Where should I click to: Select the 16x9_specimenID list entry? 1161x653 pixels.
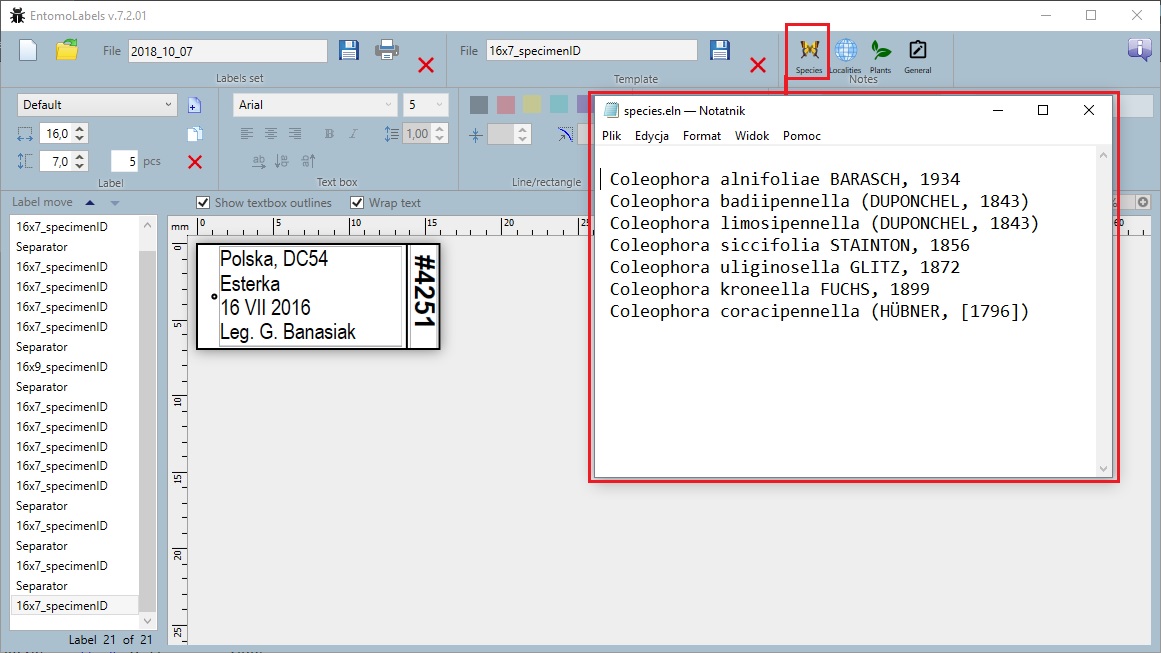[62, 367]
